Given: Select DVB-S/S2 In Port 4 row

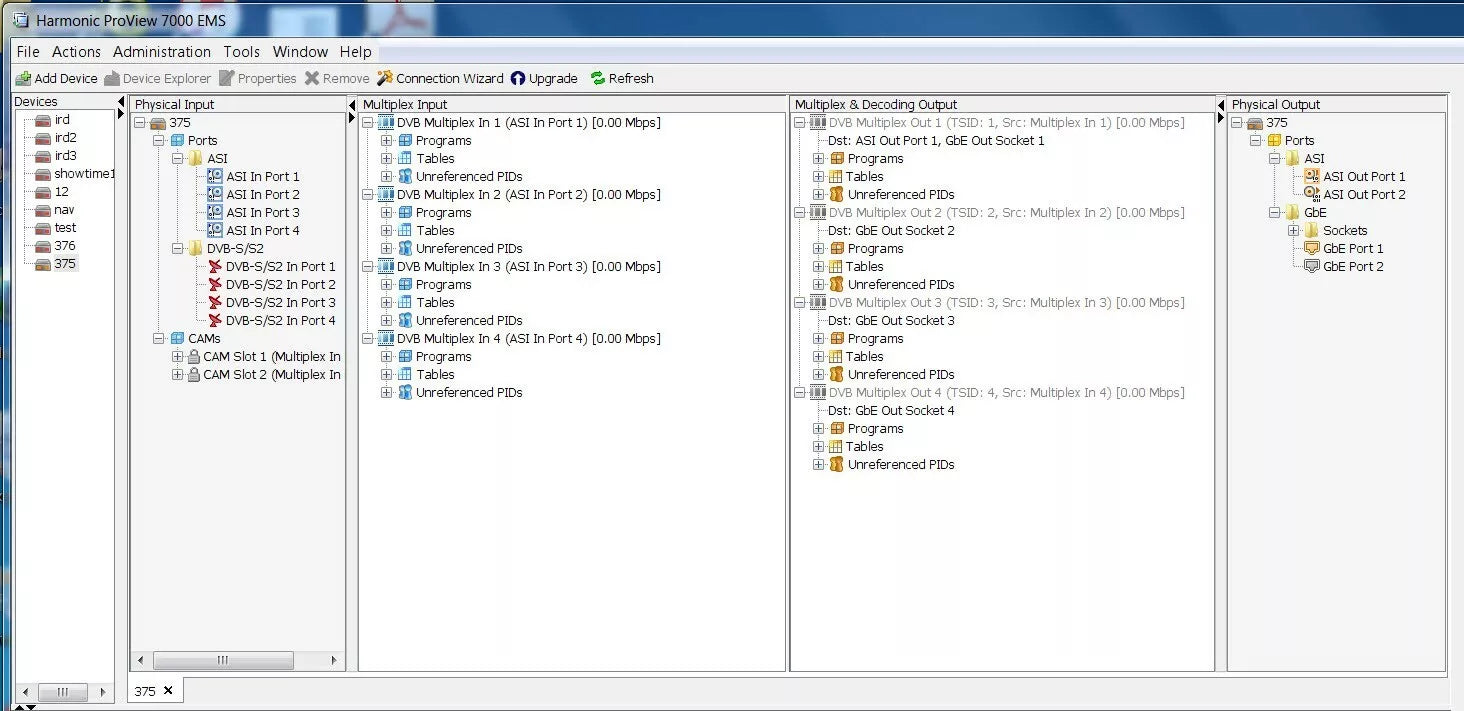Looking at the screenshot, I should [x=280, y=320].
